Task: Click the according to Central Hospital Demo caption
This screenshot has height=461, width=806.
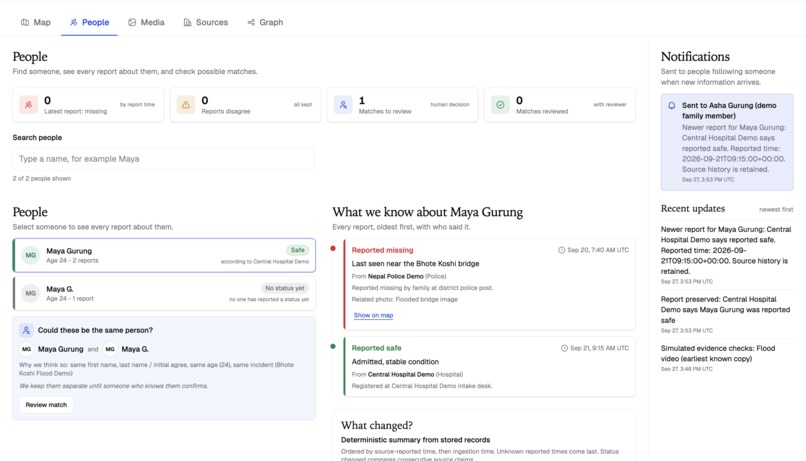Action: 265,261
